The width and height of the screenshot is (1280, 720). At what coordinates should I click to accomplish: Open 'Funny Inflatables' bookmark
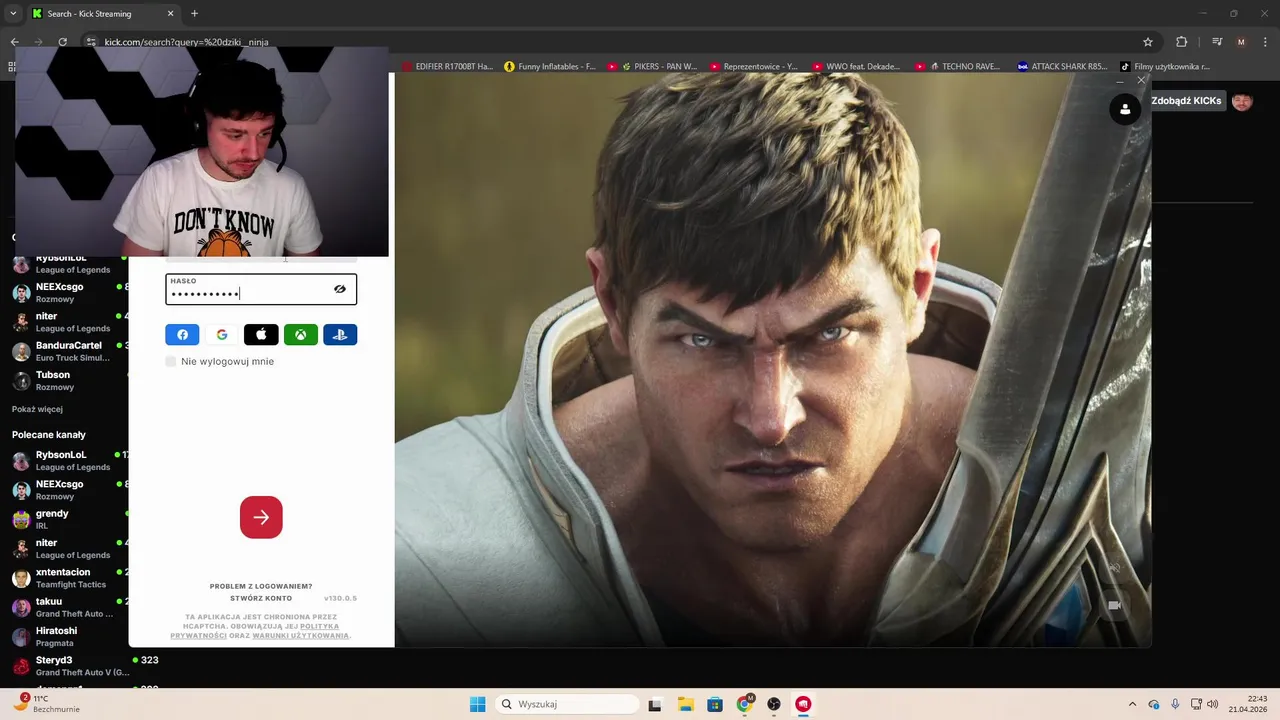[x=550, y=67]
